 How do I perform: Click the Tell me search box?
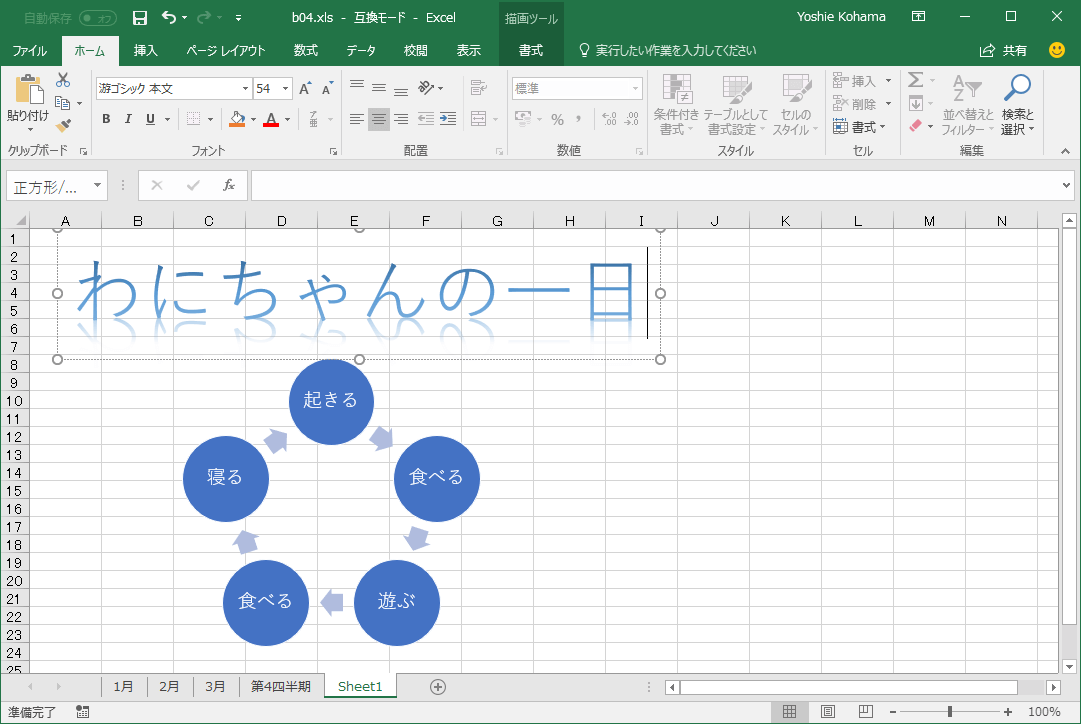tap(667, 50)
